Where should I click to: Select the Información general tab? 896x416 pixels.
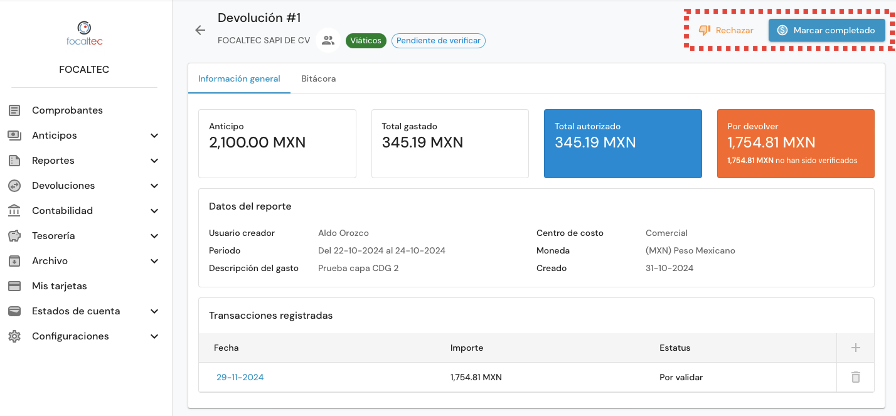coord(239,79)
